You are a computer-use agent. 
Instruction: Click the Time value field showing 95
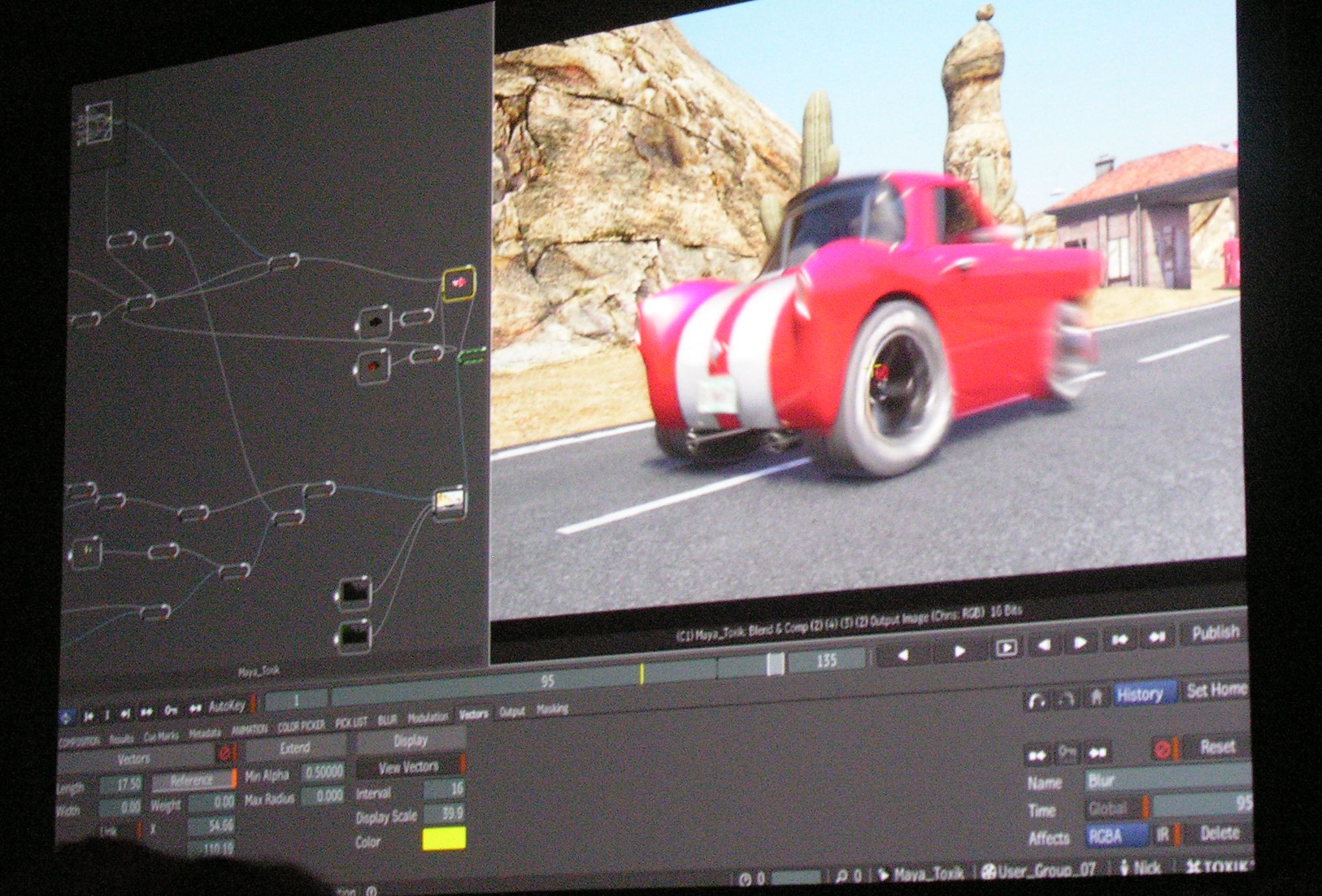[1203, 804]
